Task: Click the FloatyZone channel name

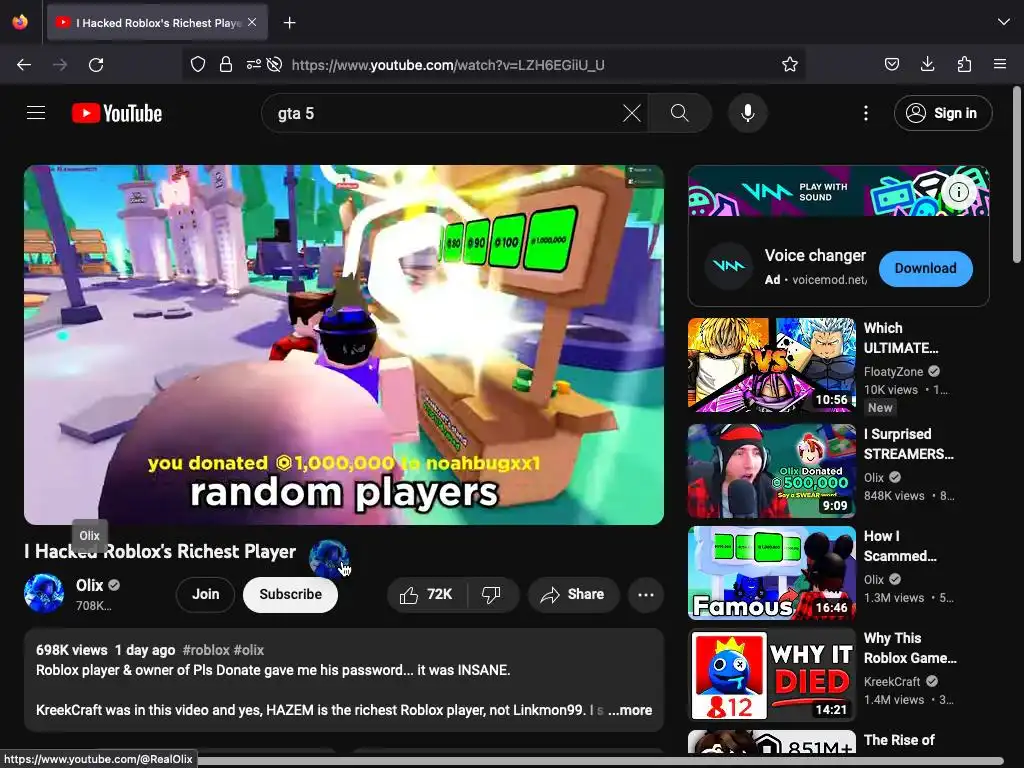Action: (x=893, y=372)
